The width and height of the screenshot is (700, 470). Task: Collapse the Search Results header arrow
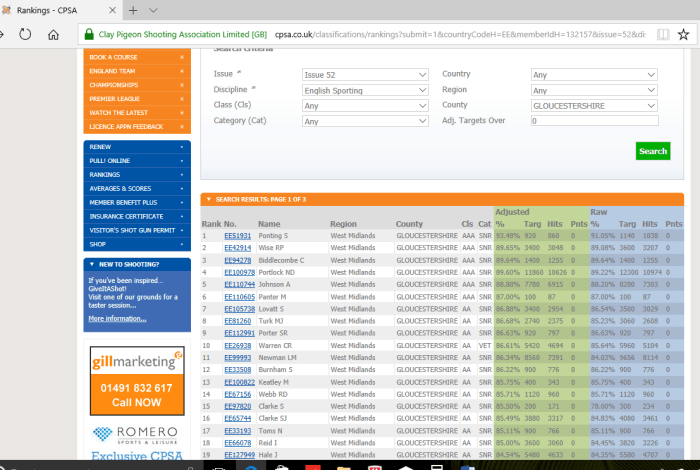tap(208, 199)
